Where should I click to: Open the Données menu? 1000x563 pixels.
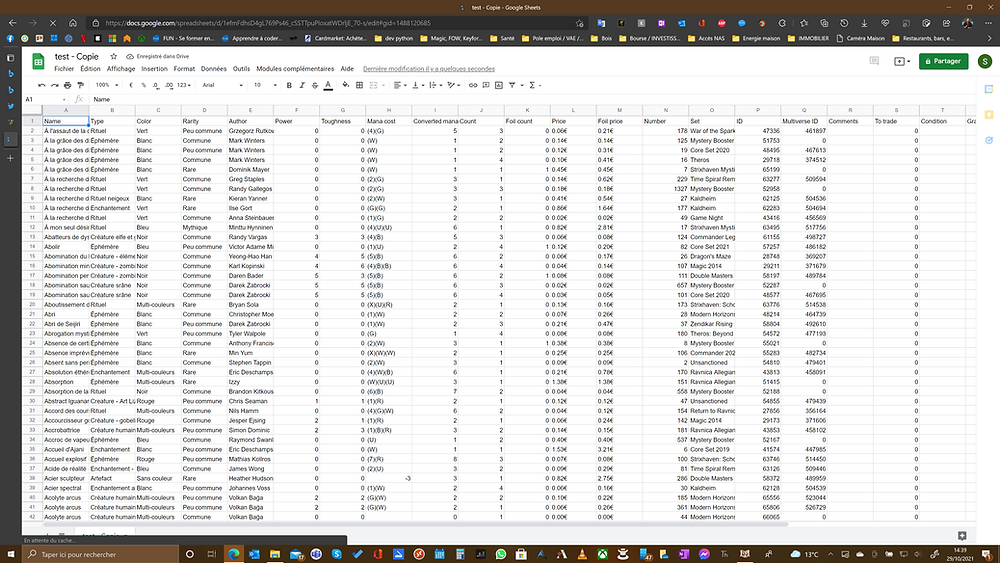214,69
